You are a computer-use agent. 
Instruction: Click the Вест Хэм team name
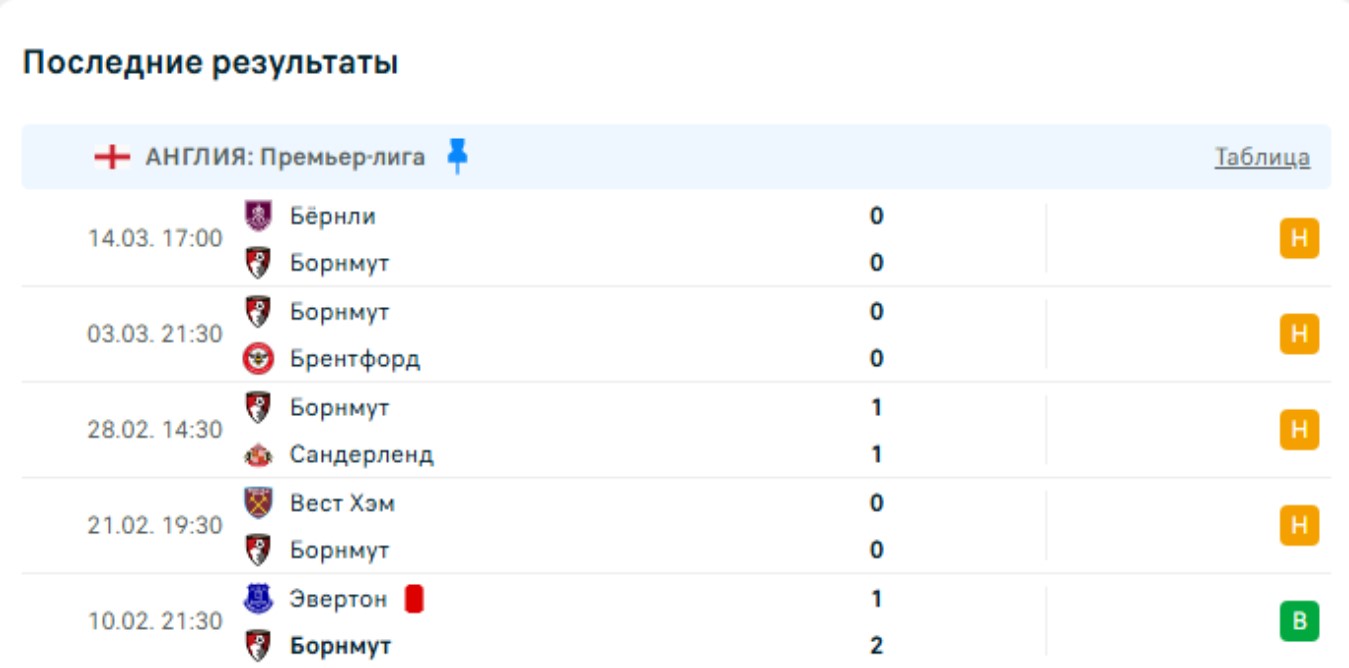[x=342, y=503]
